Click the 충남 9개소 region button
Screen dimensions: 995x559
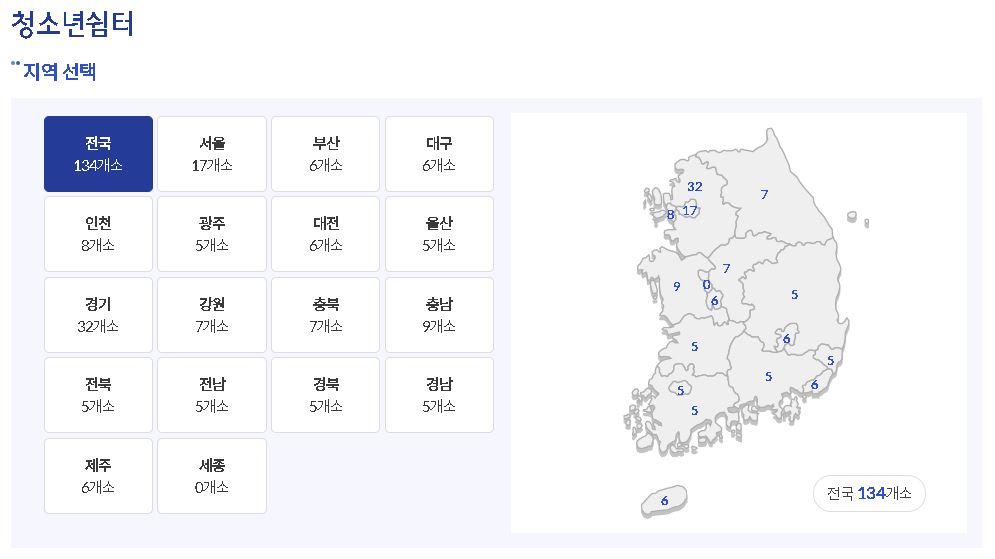click(x=439, y=315)
